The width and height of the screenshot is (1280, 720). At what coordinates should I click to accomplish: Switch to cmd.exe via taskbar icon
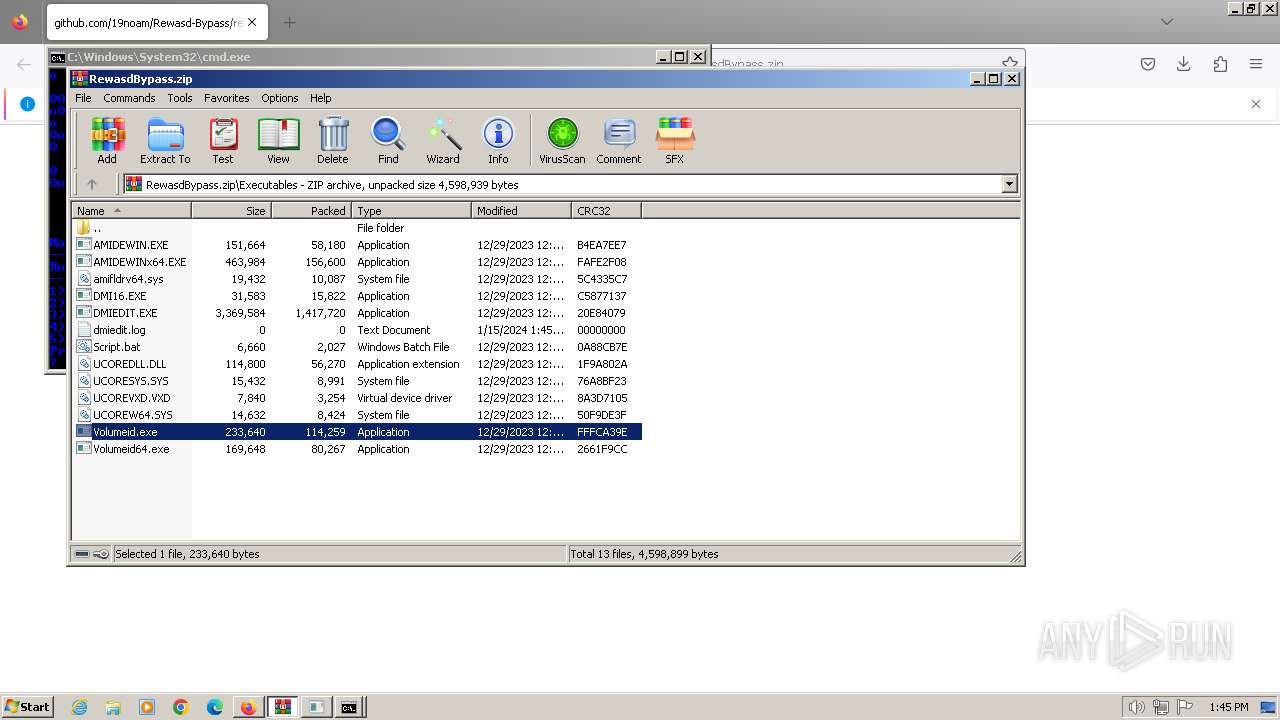click(348, 707)
